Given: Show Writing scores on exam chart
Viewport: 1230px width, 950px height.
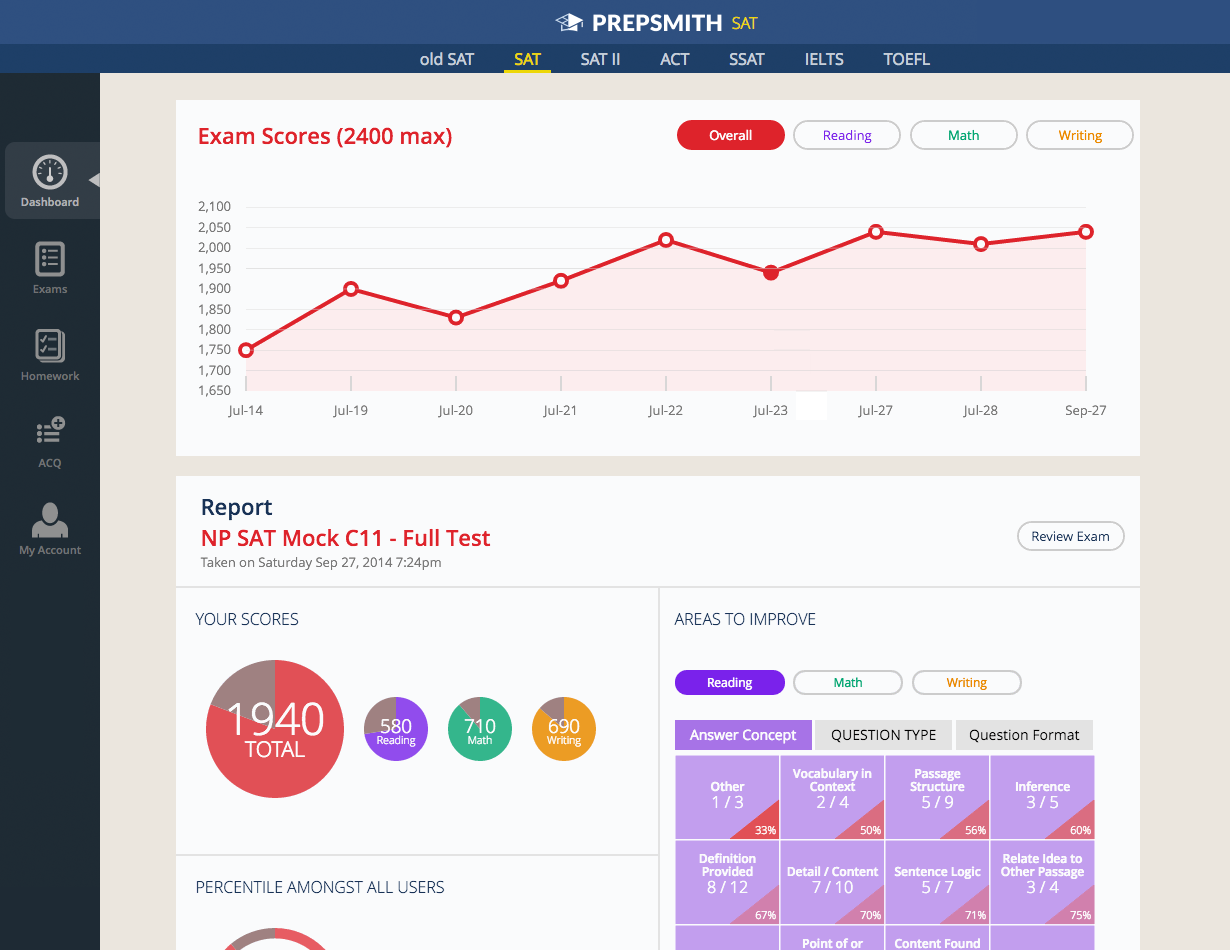Looking at the screenshot, I should point(1080,135).
